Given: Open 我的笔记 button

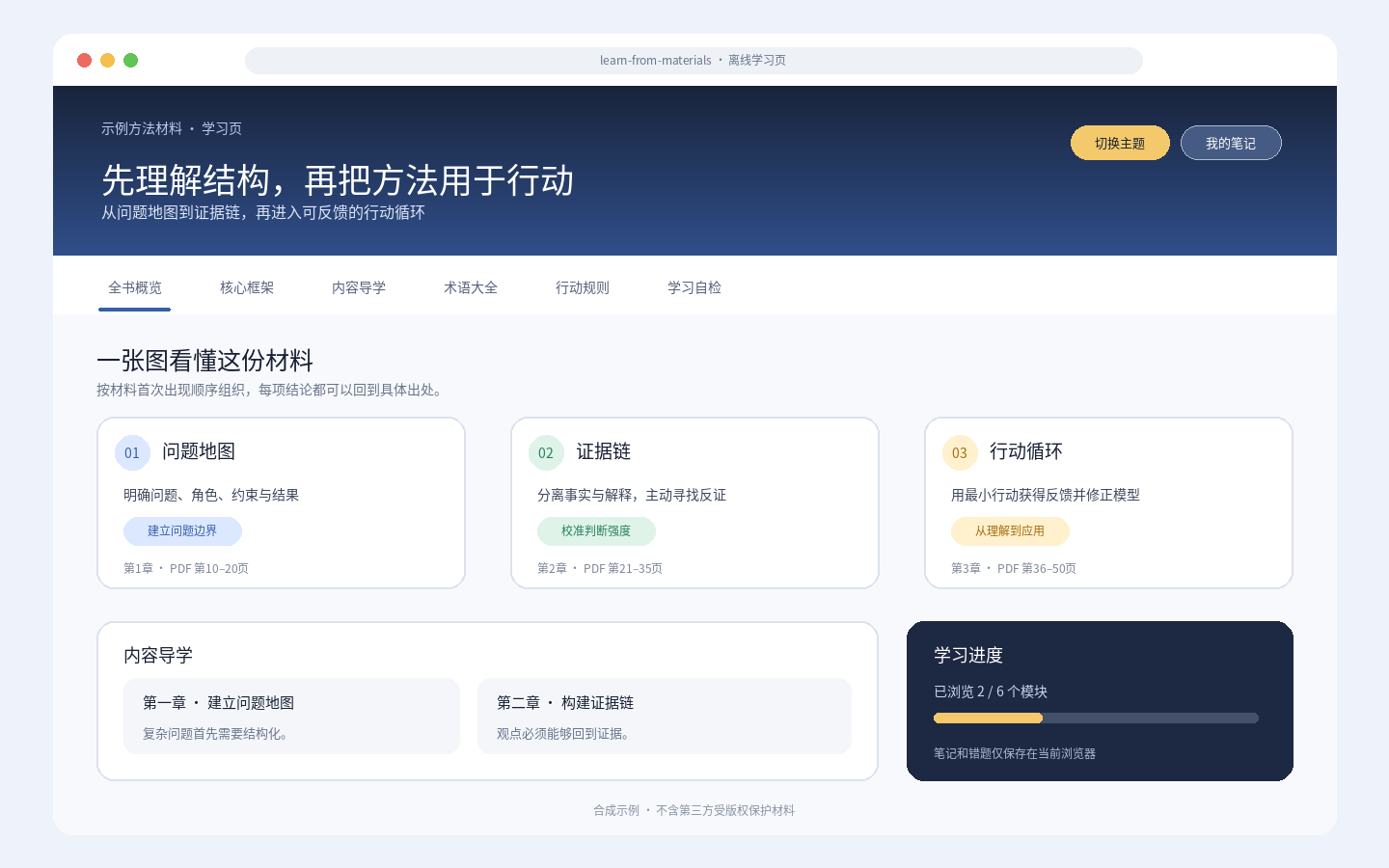Looking at the screenshot, I should click(1231, 143).
